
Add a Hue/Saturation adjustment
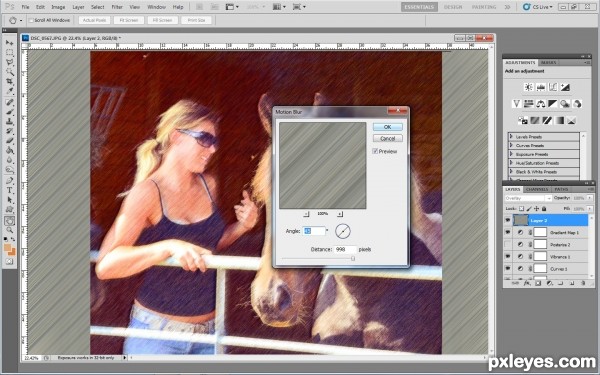[x=528, y=104]
